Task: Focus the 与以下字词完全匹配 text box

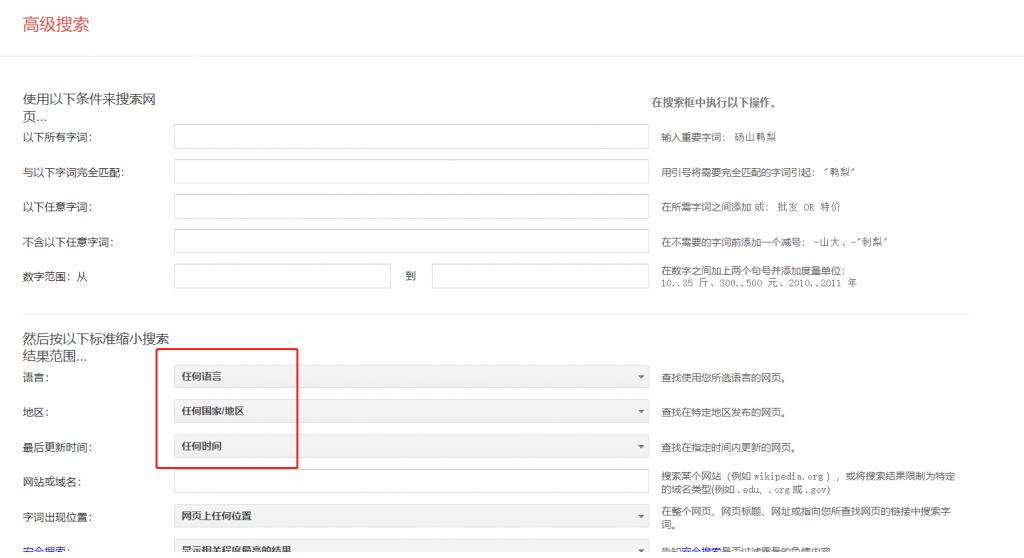Action: coord(411,172)
